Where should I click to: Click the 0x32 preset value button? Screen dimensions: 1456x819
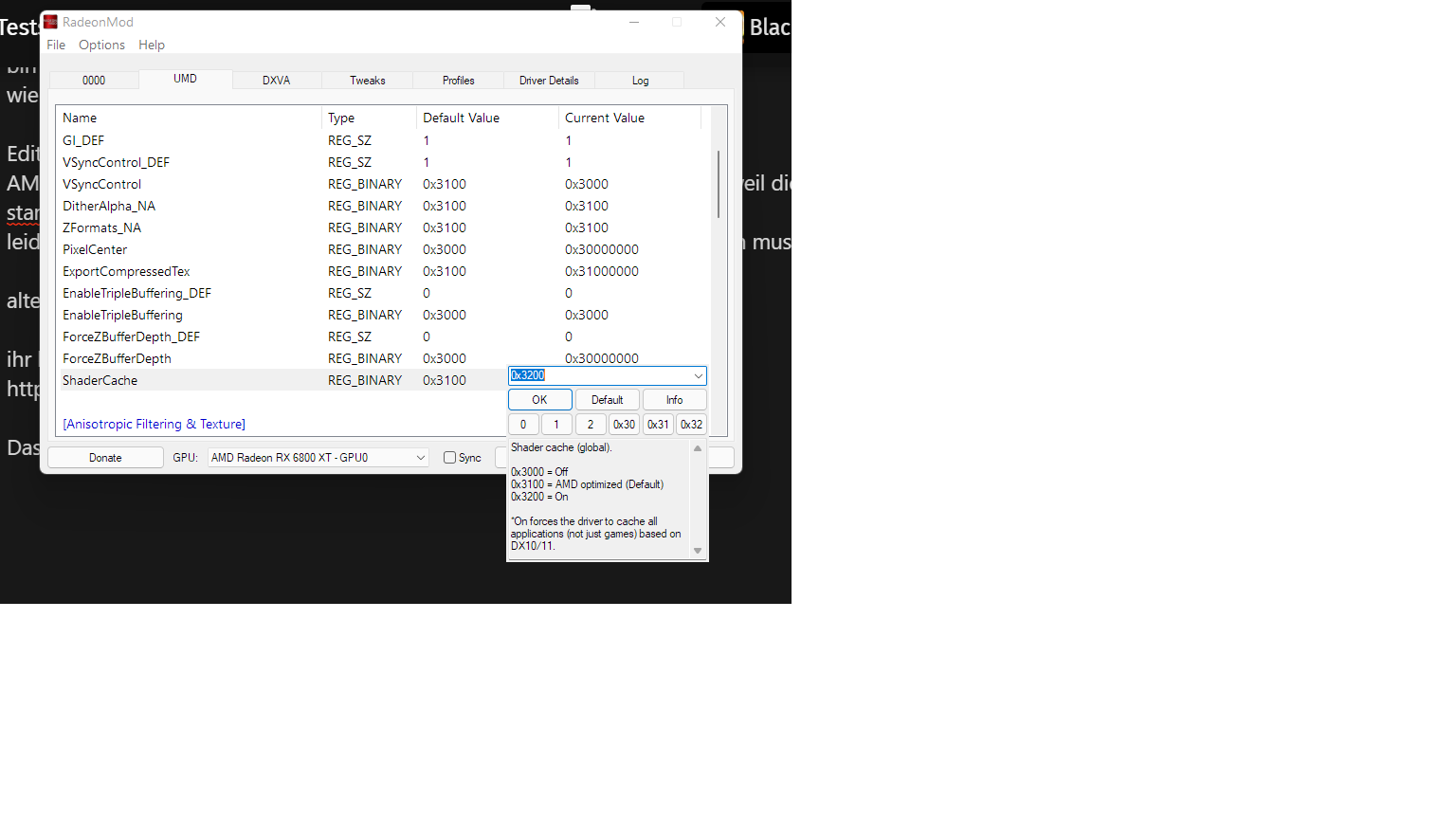click(692, 425)
